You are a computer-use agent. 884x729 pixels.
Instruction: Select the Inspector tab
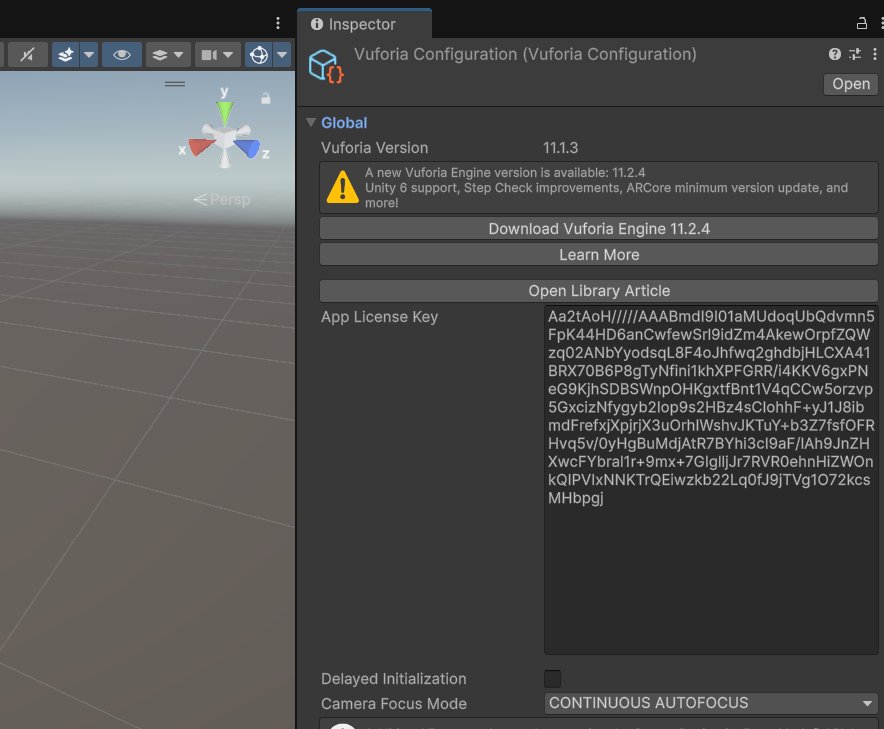(x=364, y=24)
